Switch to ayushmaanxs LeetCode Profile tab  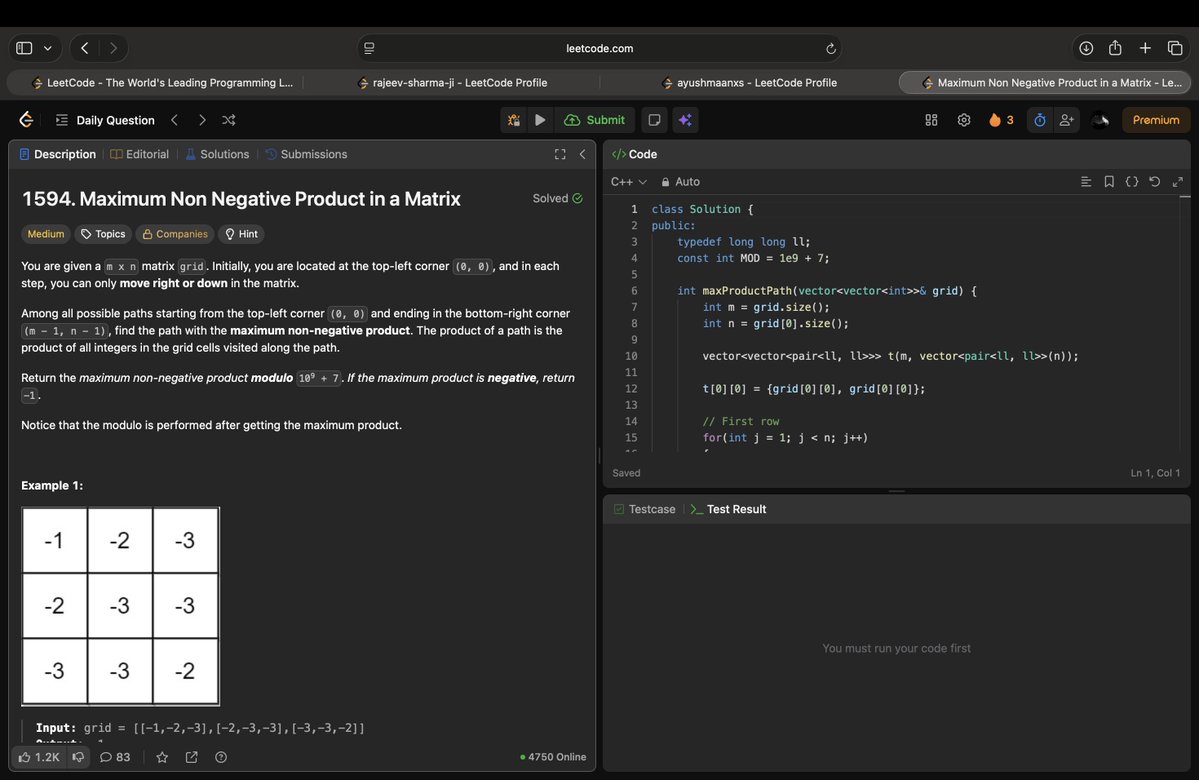pyautogui.click(x=749, y=83)
